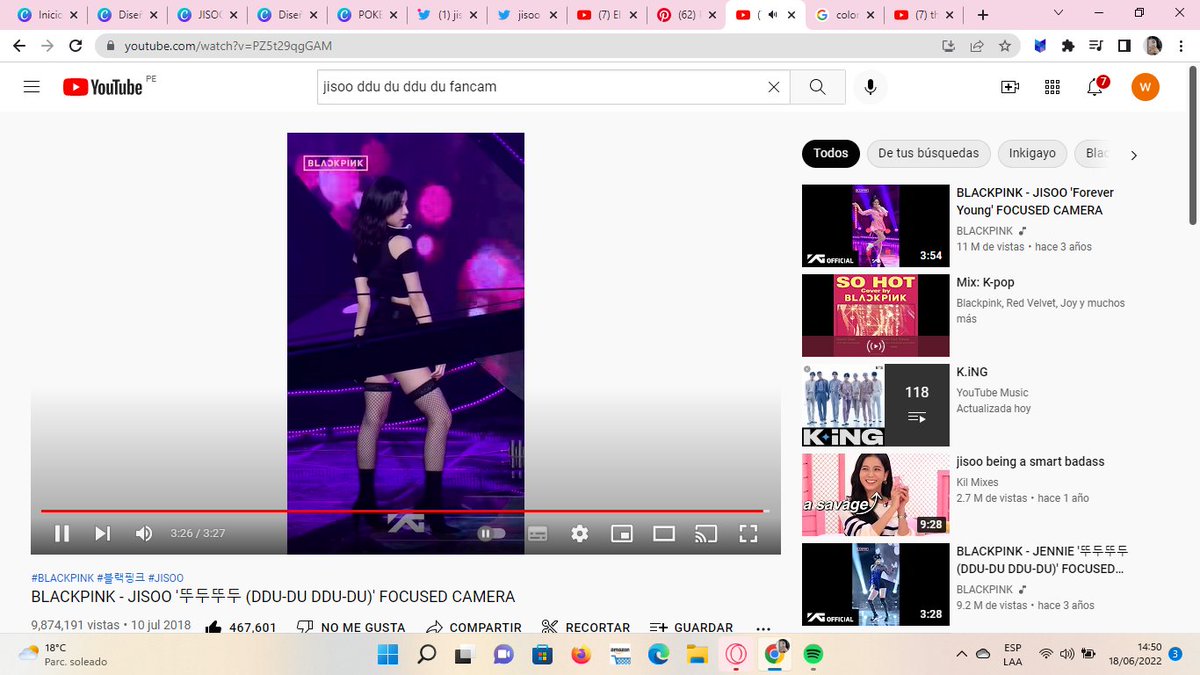1200x675 pixels.
Task: Open the YouTube hamburger guide menu
Action: (31, 87)
